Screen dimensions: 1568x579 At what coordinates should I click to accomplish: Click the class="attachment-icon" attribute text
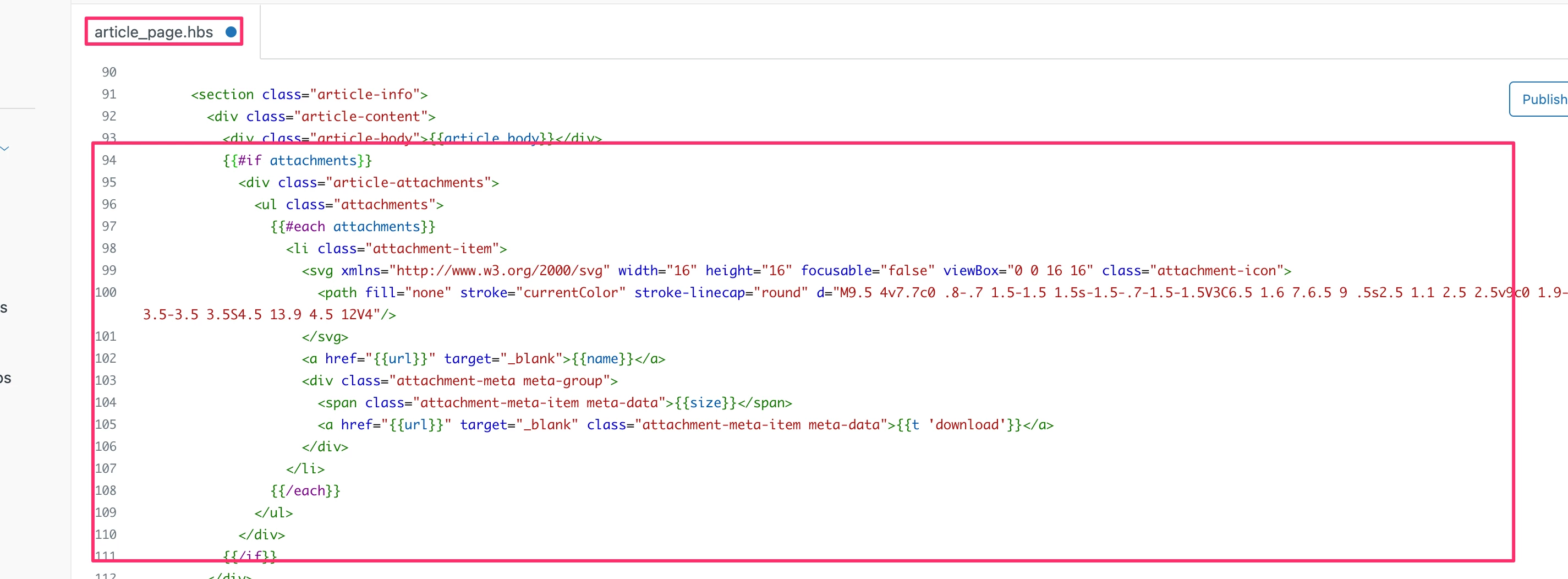1192,270
